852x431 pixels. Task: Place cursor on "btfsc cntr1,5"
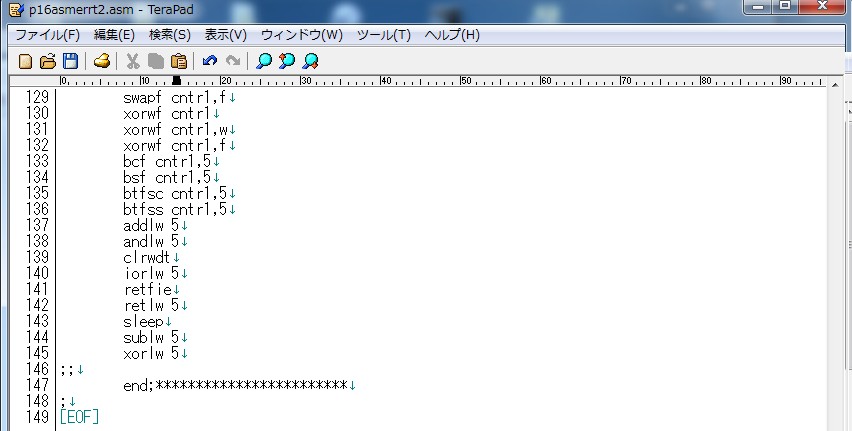(175, 193)
